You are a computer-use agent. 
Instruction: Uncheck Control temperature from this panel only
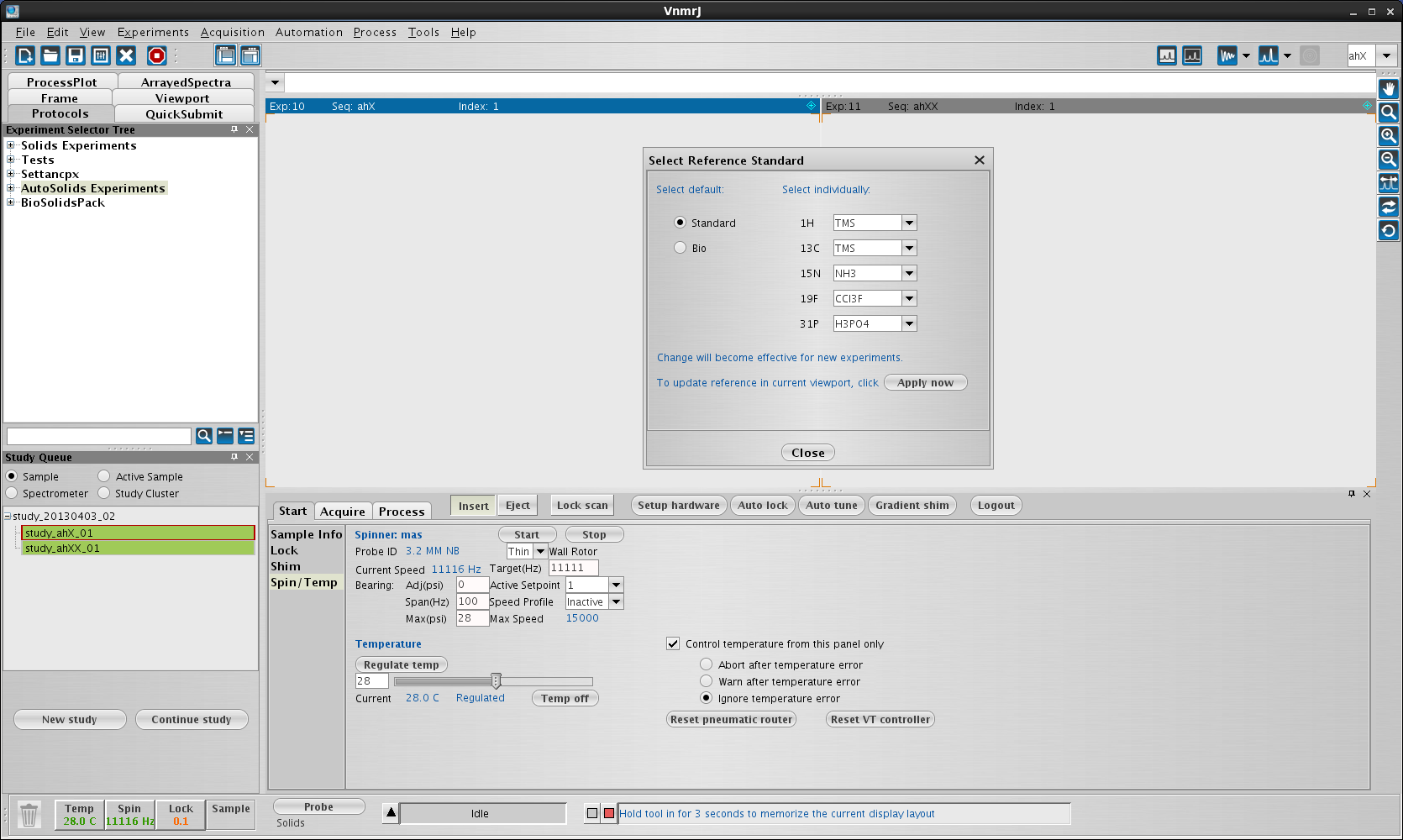(673, 643)
